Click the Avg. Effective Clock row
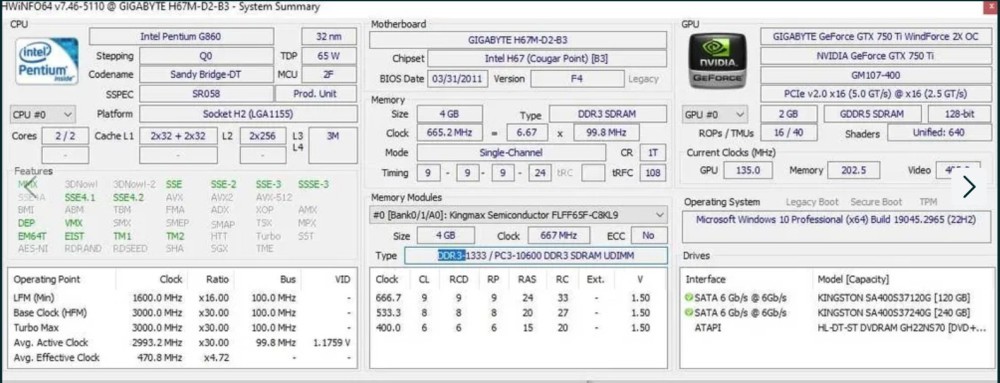This screenshot has height=383, width=1000. click(x=182, y=358)
